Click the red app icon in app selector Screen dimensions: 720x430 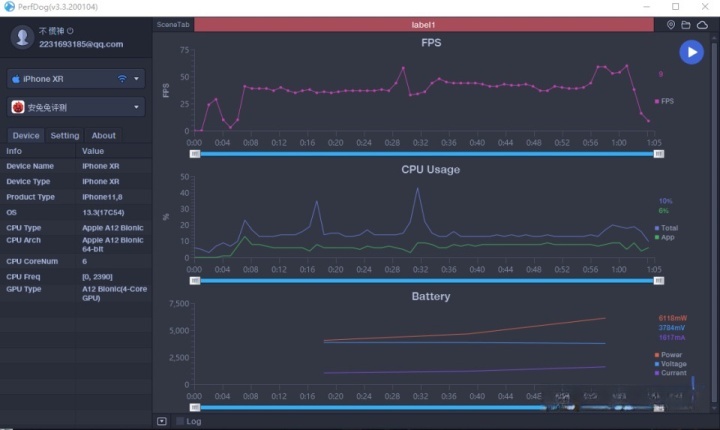[17, 107]
